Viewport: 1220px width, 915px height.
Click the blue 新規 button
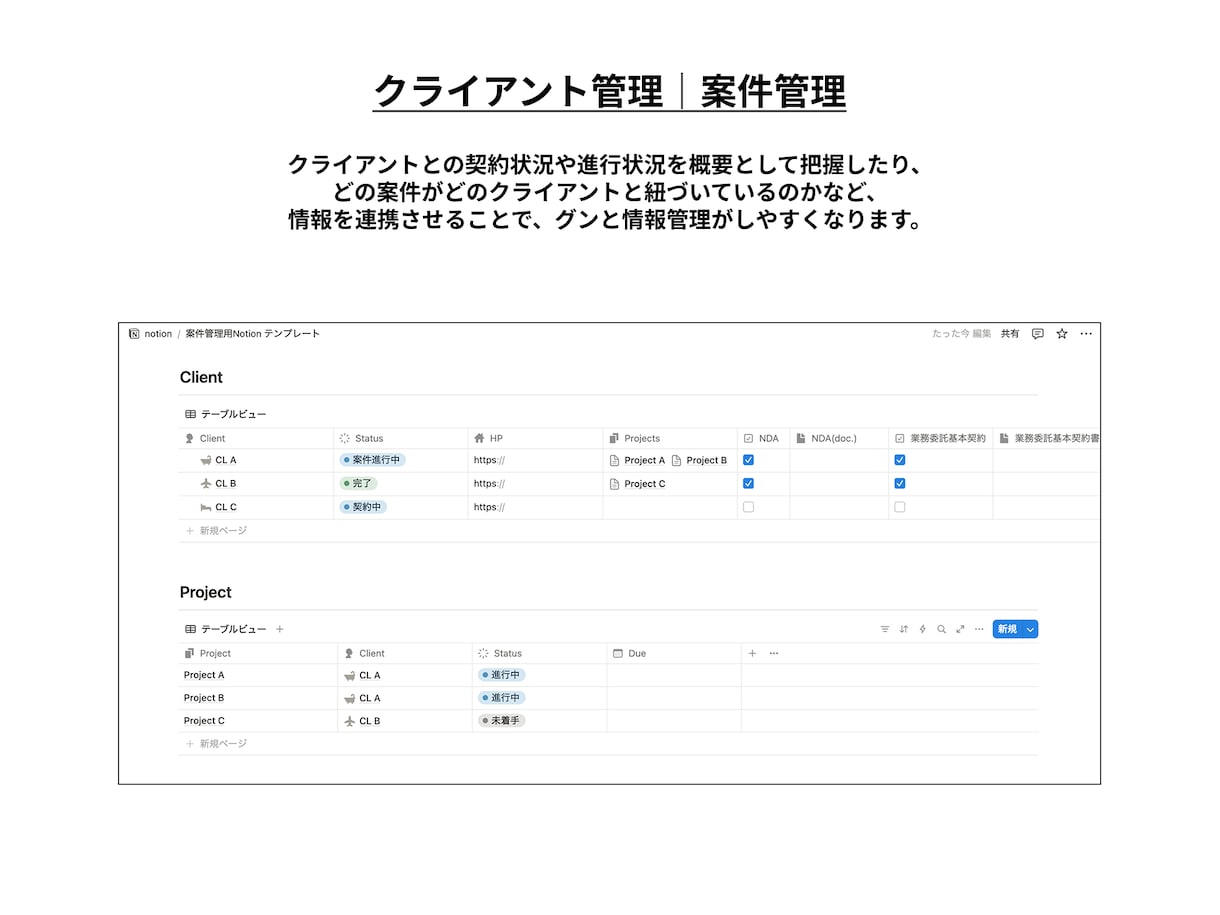[x=1006, y=629]
